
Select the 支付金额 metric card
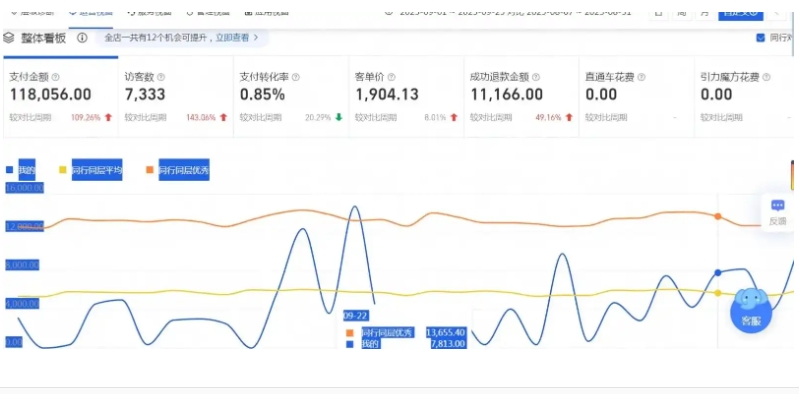pyautogui.click(x=61, y=97)
